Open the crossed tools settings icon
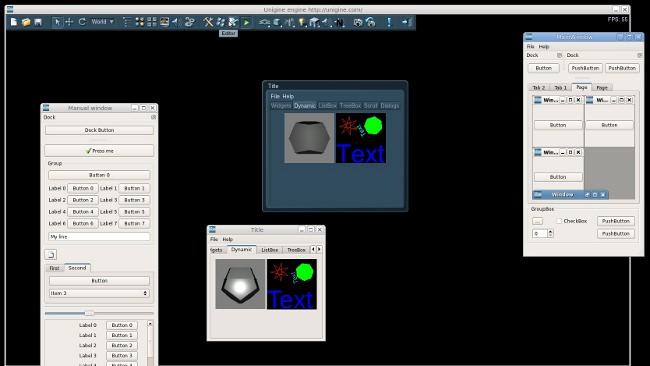This screenshot has height=366, width=650. coord(209,22)
